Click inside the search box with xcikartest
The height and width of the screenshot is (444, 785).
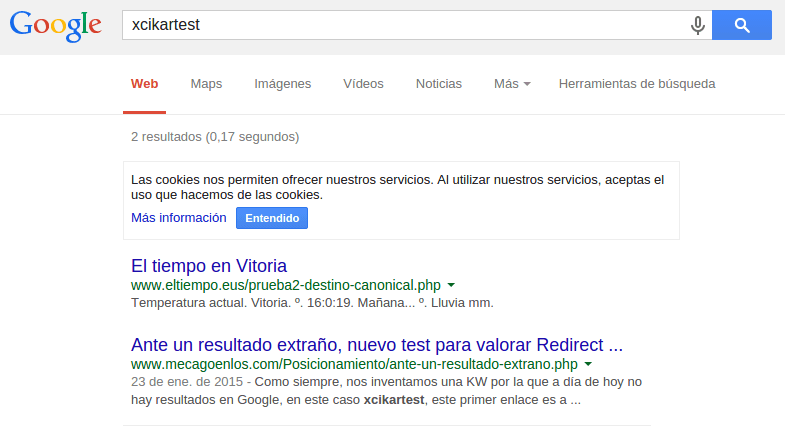pyautogui.click(x=406, y=25)
